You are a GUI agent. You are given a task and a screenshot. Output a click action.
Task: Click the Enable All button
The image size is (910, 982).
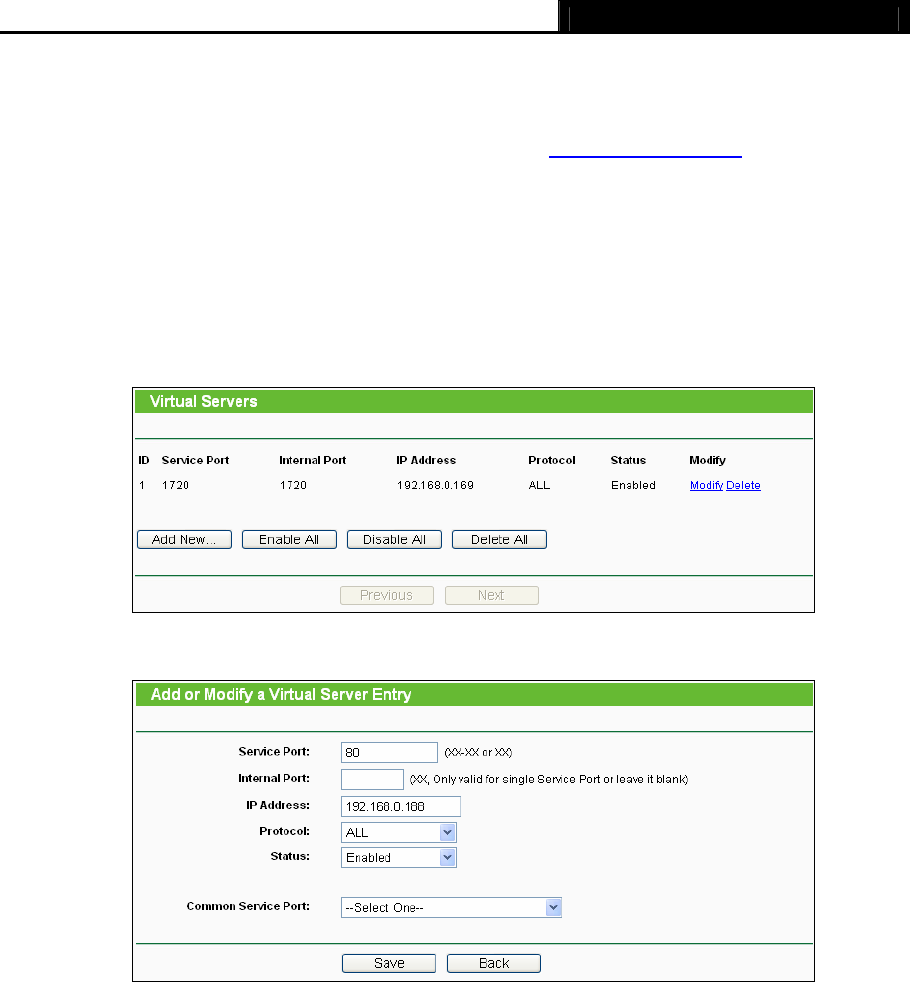289,539
